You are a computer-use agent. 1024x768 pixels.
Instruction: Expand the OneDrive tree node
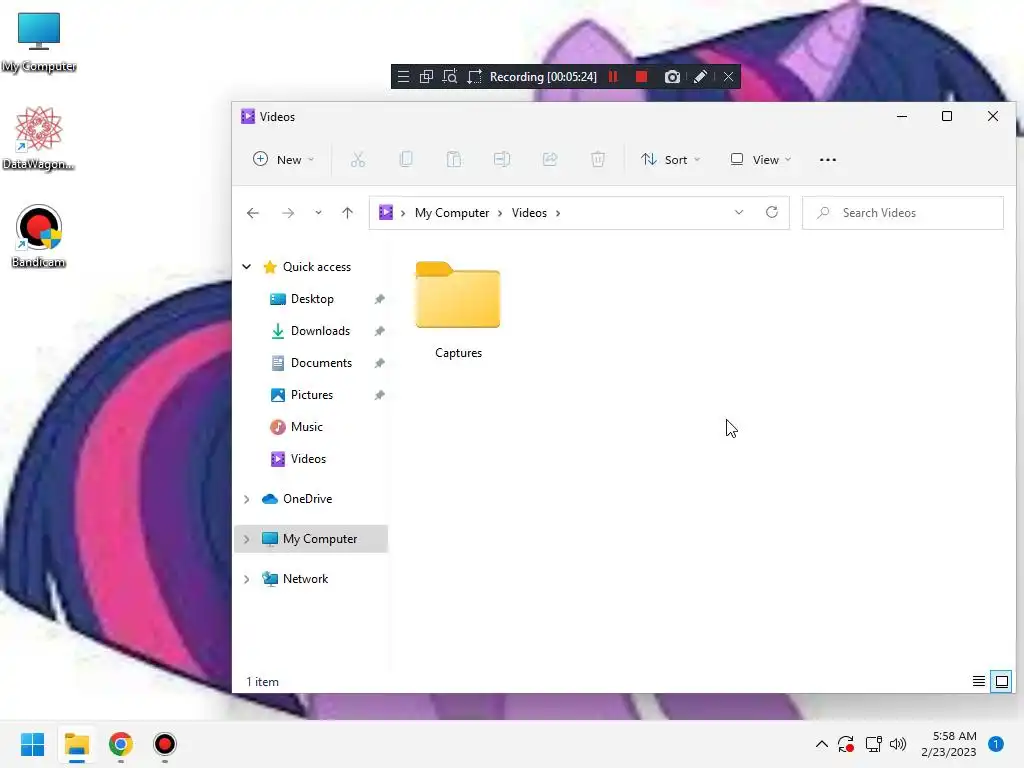[246, 499]
